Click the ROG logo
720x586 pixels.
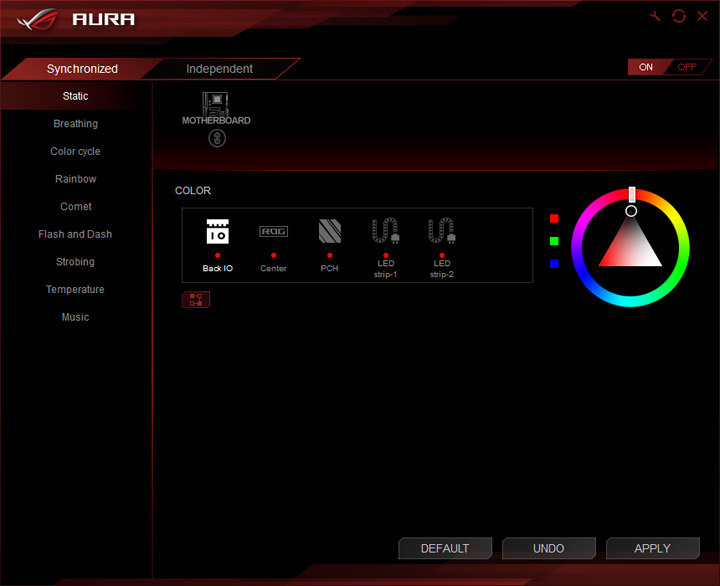tap(38, 19)
